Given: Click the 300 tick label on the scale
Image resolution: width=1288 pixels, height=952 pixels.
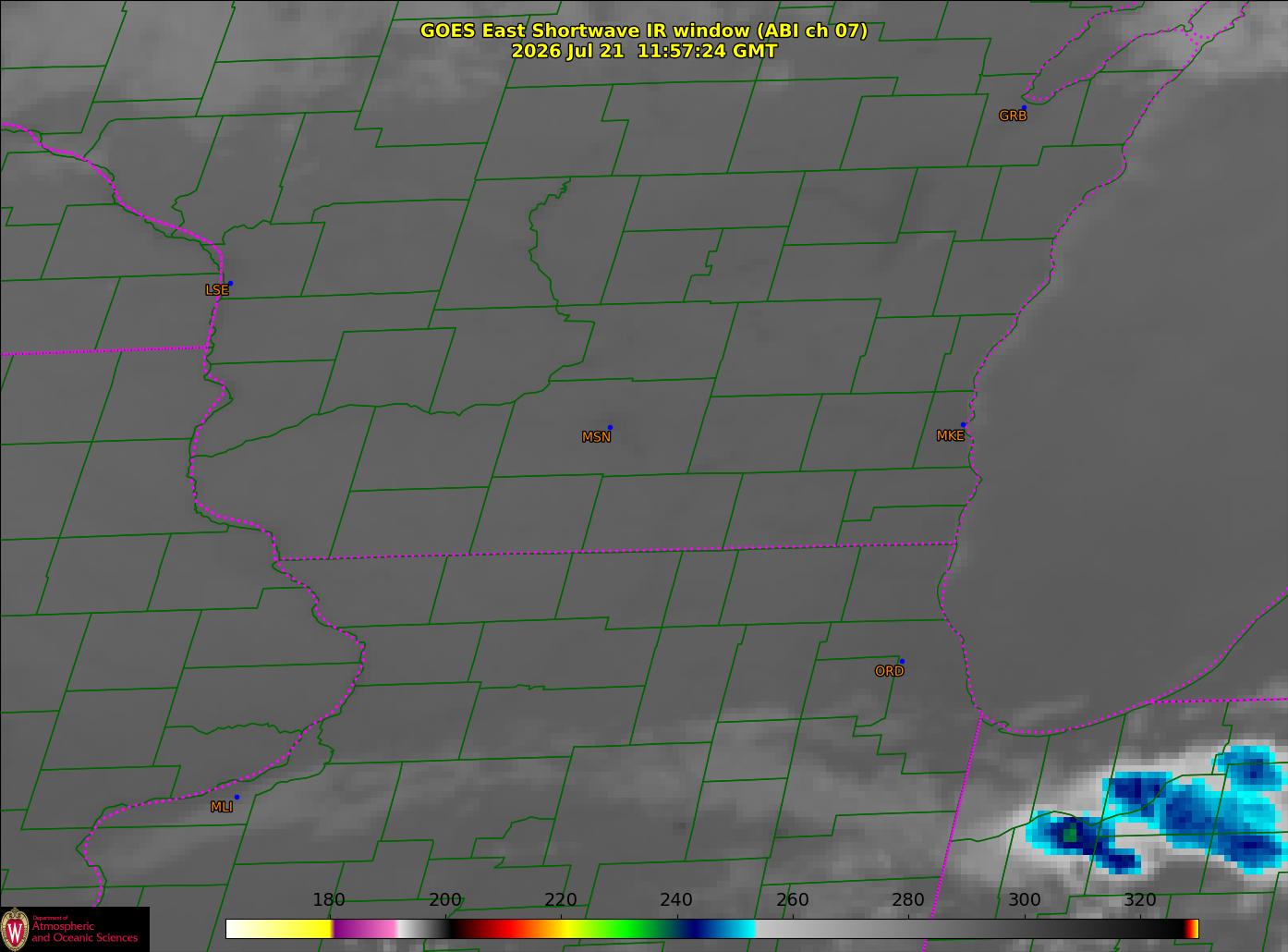Looking at the screenshot, I should 1024,900.
